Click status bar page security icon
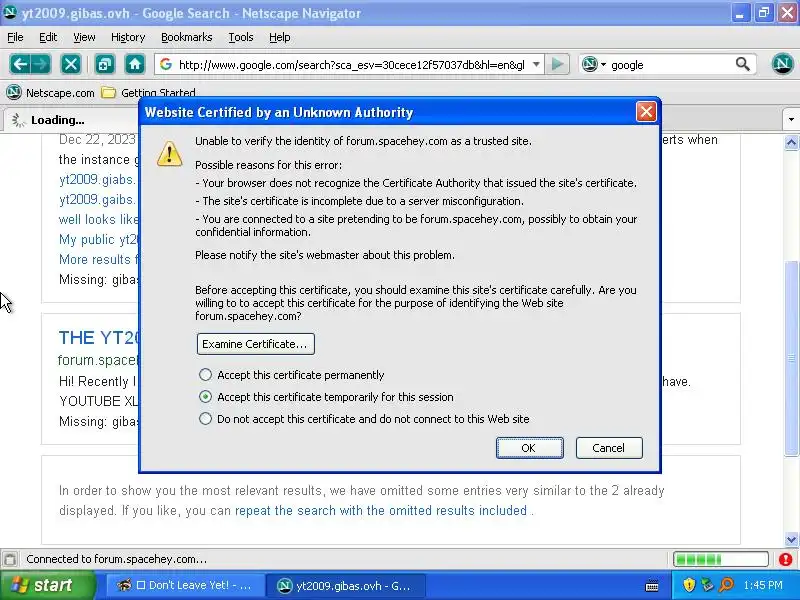The height and width of the screenshot is (600, 800). click(x=10, y=559)
